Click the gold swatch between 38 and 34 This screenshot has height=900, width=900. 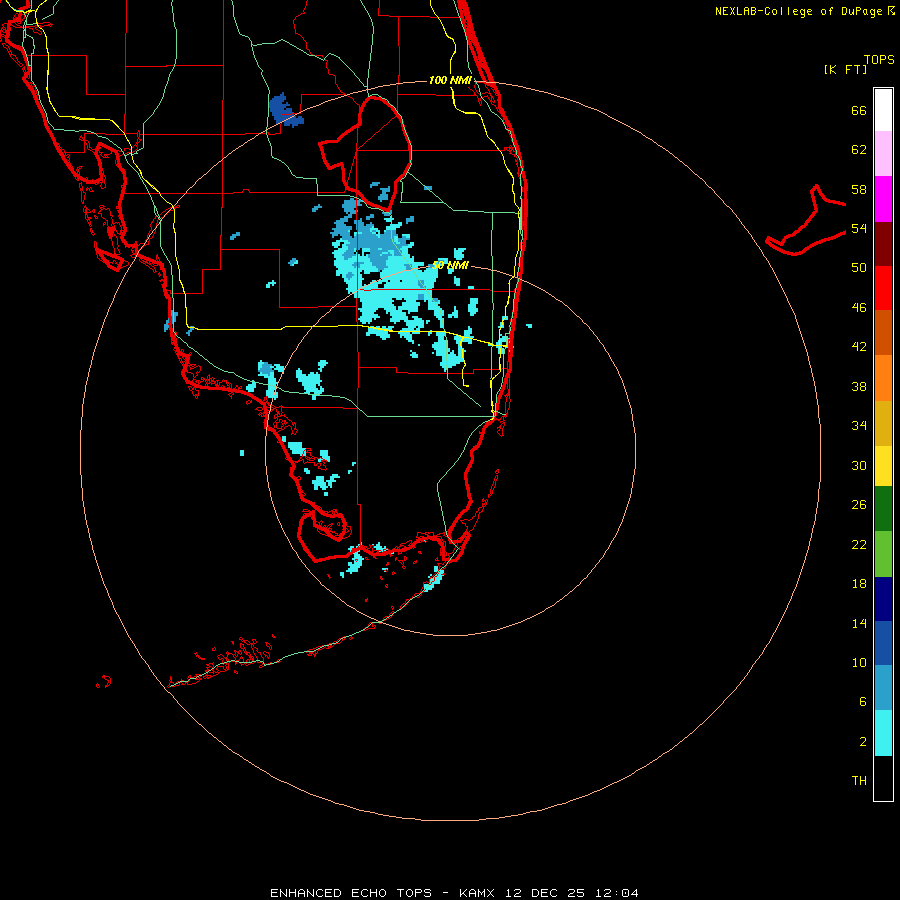pos(883,423)
